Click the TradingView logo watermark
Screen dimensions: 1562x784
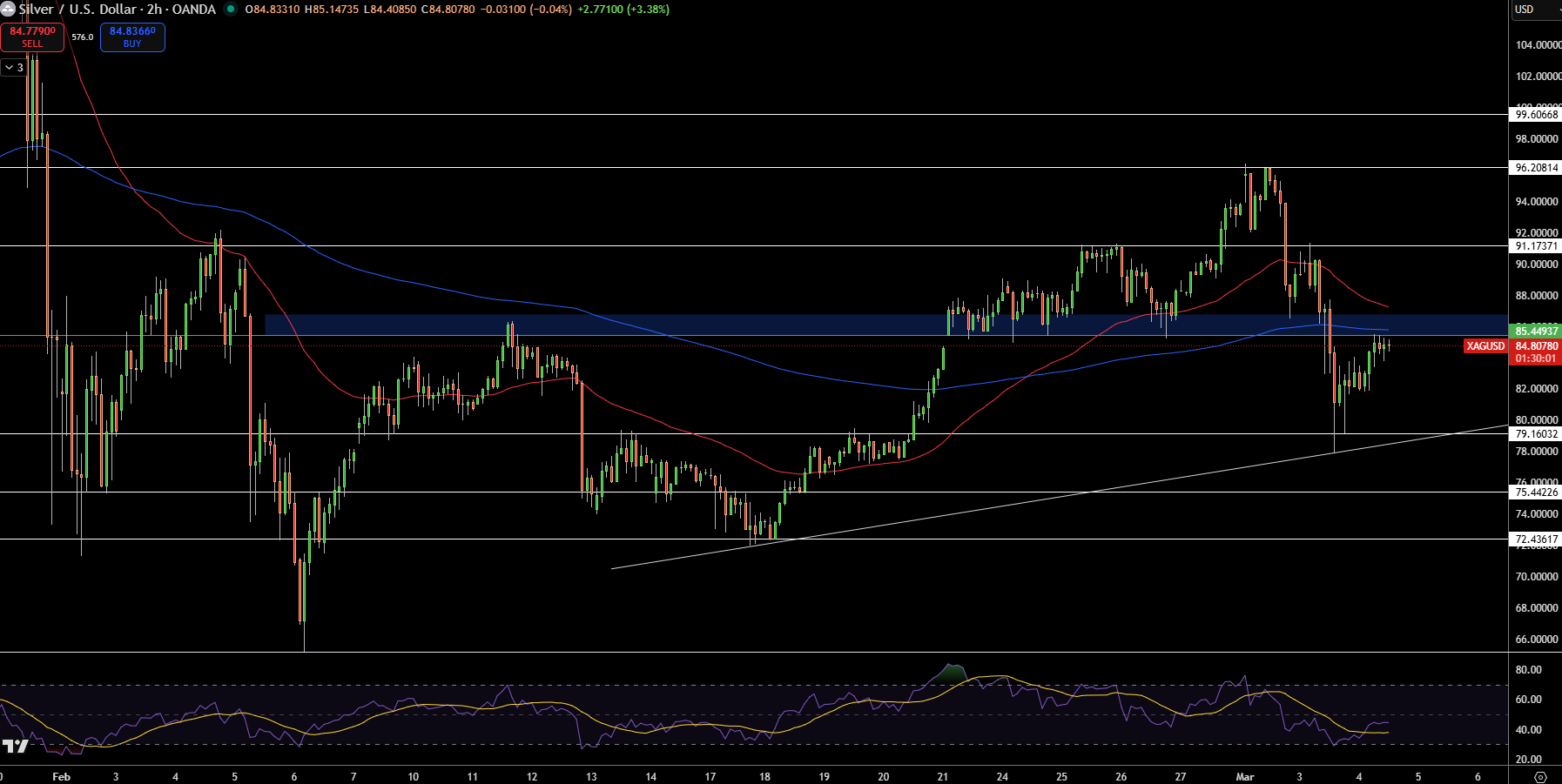16,746
